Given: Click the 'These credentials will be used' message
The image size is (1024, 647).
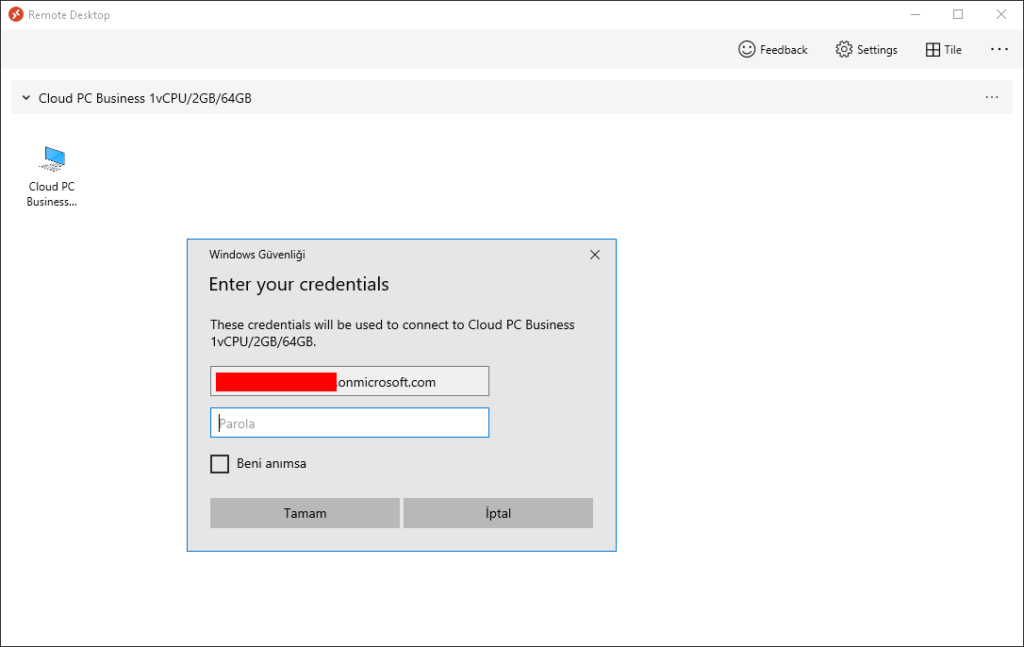Looking at the screenshot, I should coord(392,333).
